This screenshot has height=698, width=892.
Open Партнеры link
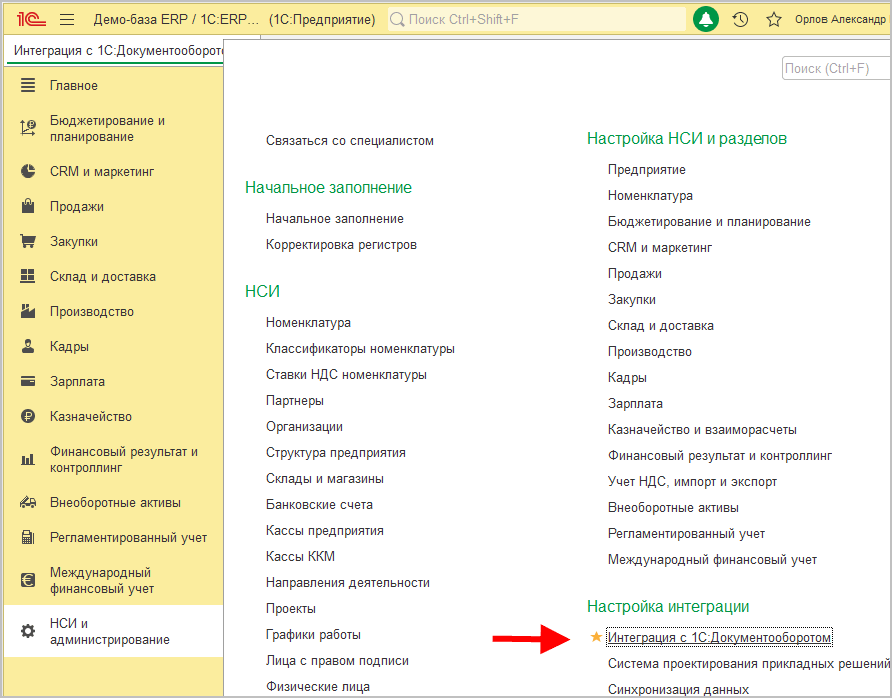(295, 400)
